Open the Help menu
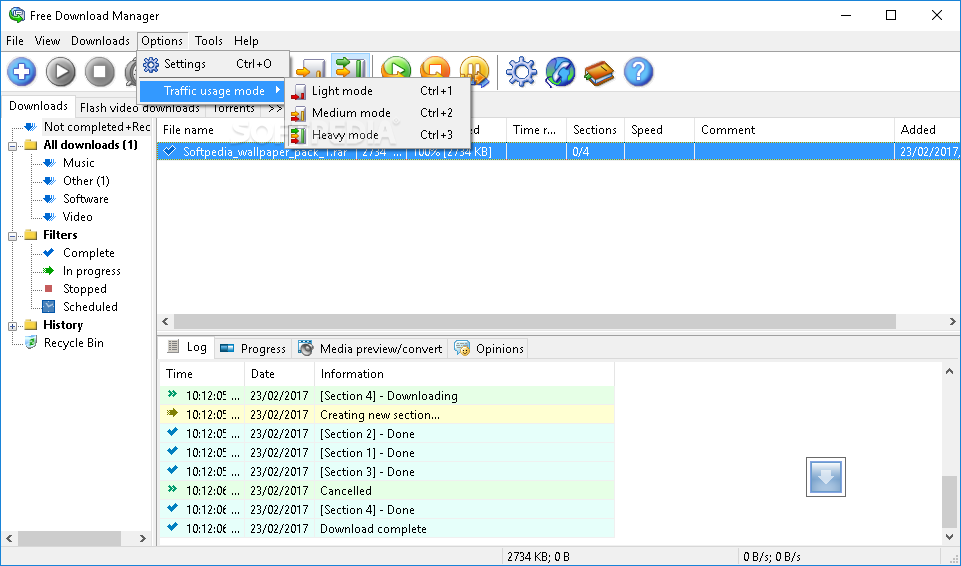The width and height of the screenshot is (961, 566). click(246, 41)
